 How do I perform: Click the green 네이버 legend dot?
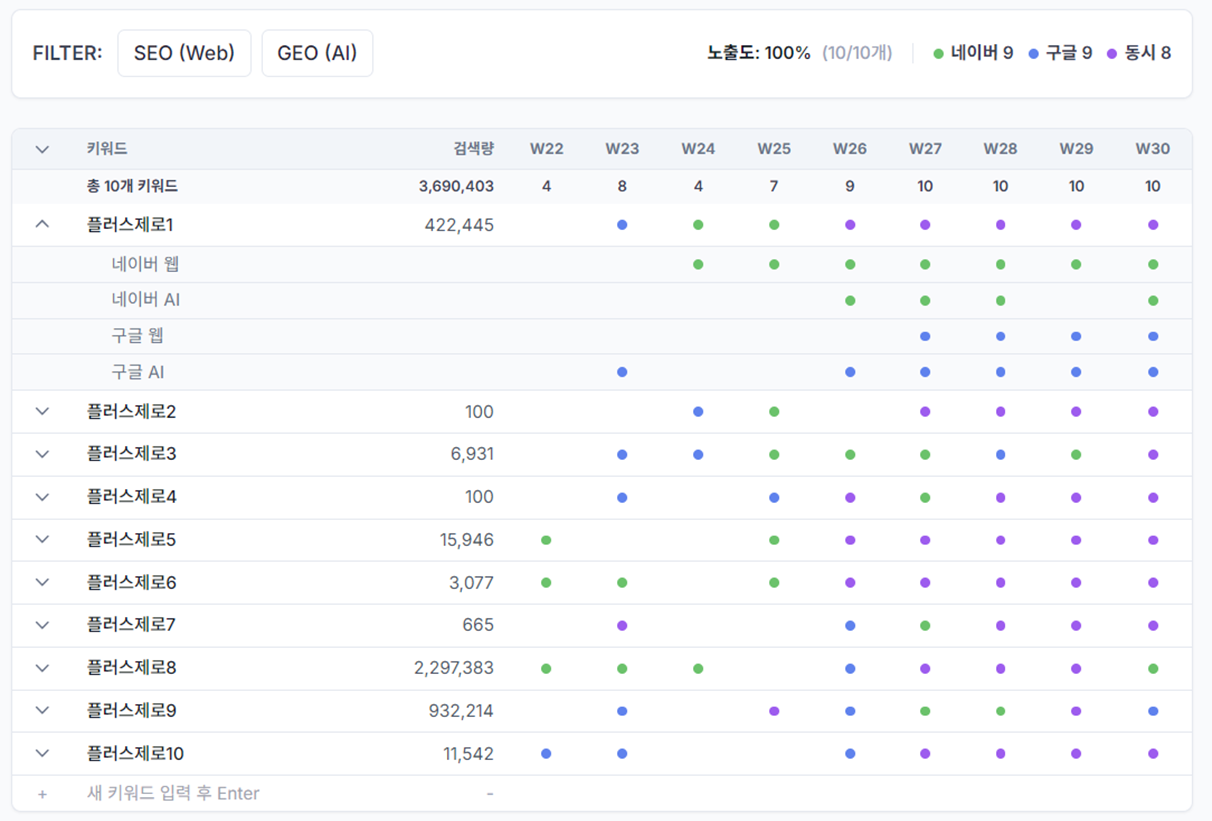(938, 53)
